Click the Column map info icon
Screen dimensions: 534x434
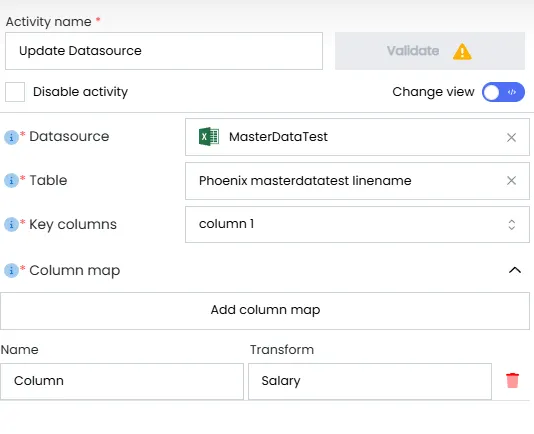[x=11, y=270]
